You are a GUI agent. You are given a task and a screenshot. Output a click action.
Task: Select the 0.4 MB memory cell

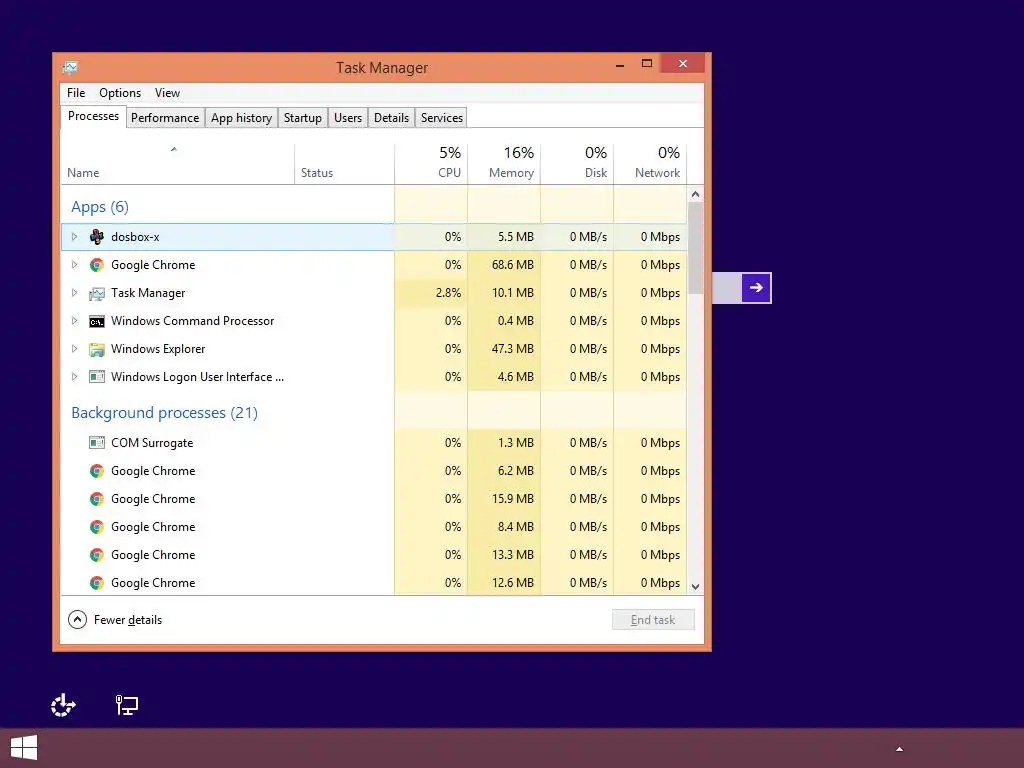pyautogui.click(x=504, y=321)
